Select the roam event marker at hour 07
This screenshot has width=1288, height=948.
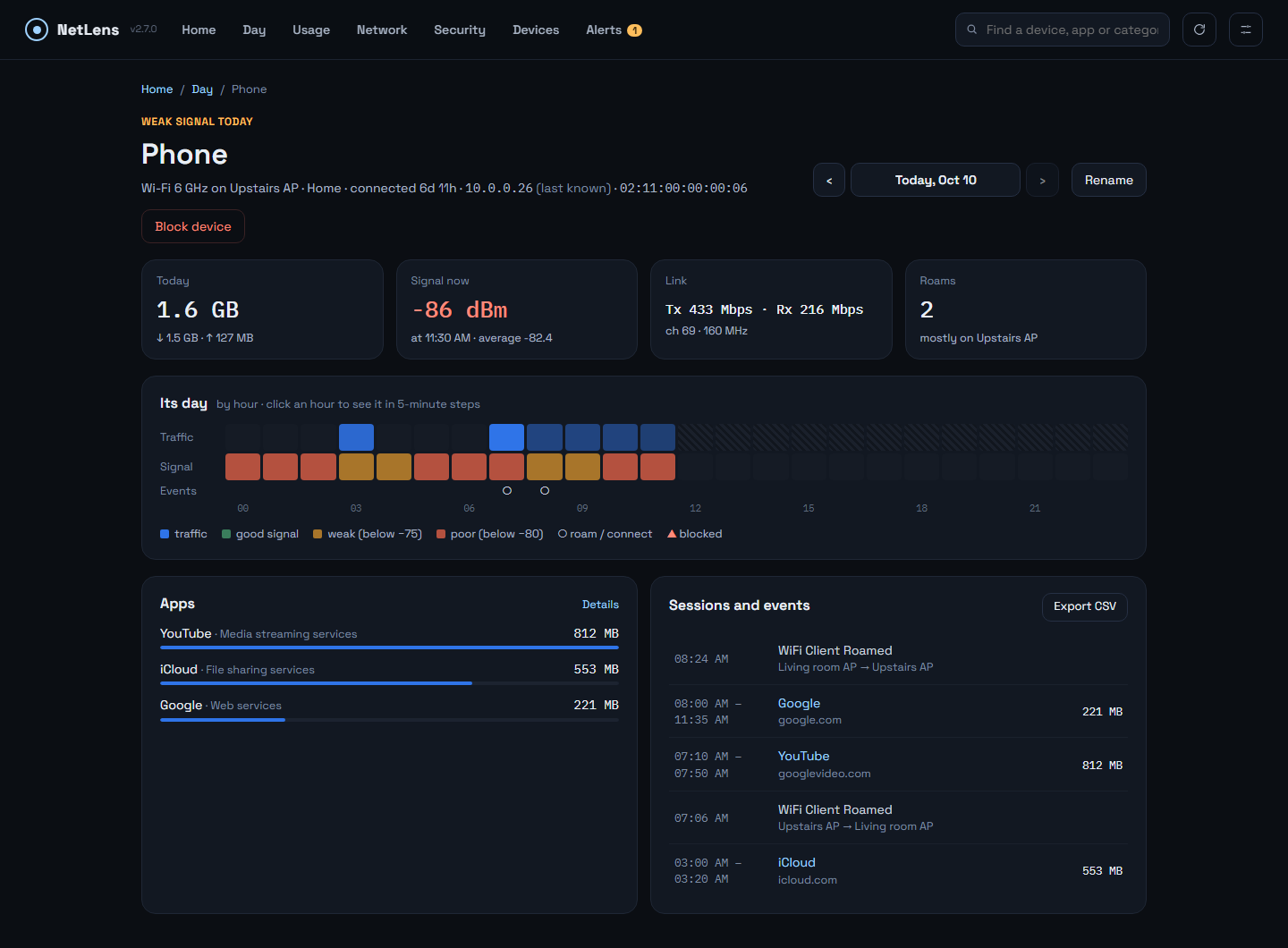507,491
